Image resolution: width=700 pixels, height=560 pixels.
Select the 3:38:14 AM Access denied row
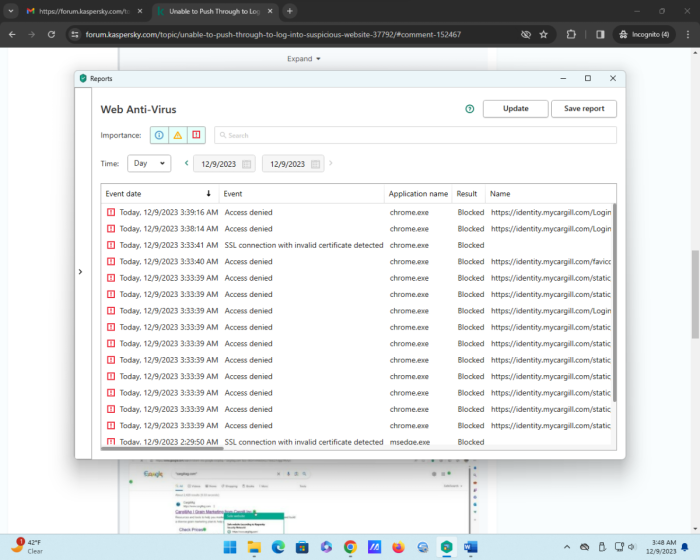[x=357, y=229]
